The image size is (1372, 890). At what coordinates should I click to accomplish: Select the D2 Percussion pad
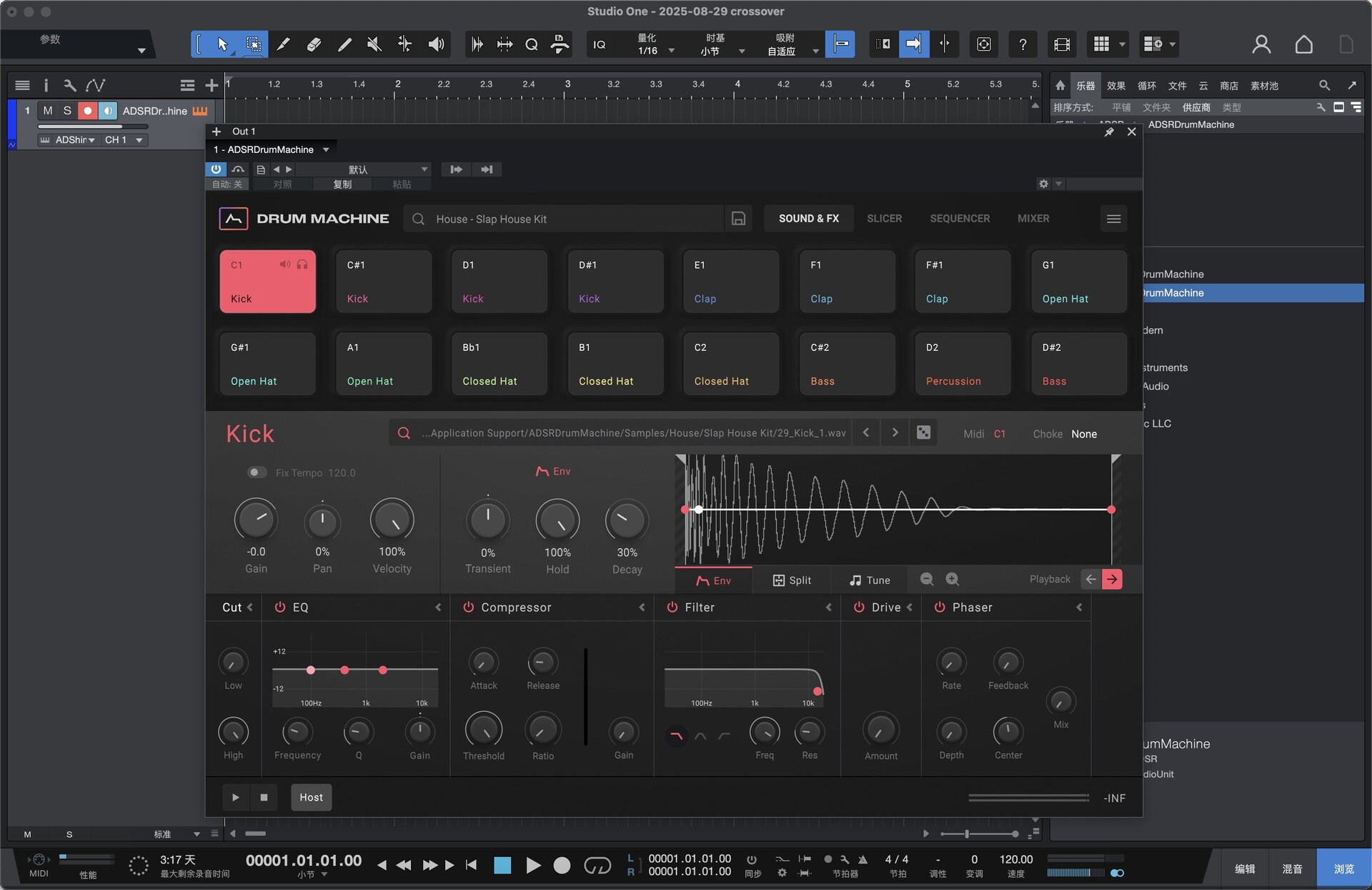point(963,364)
